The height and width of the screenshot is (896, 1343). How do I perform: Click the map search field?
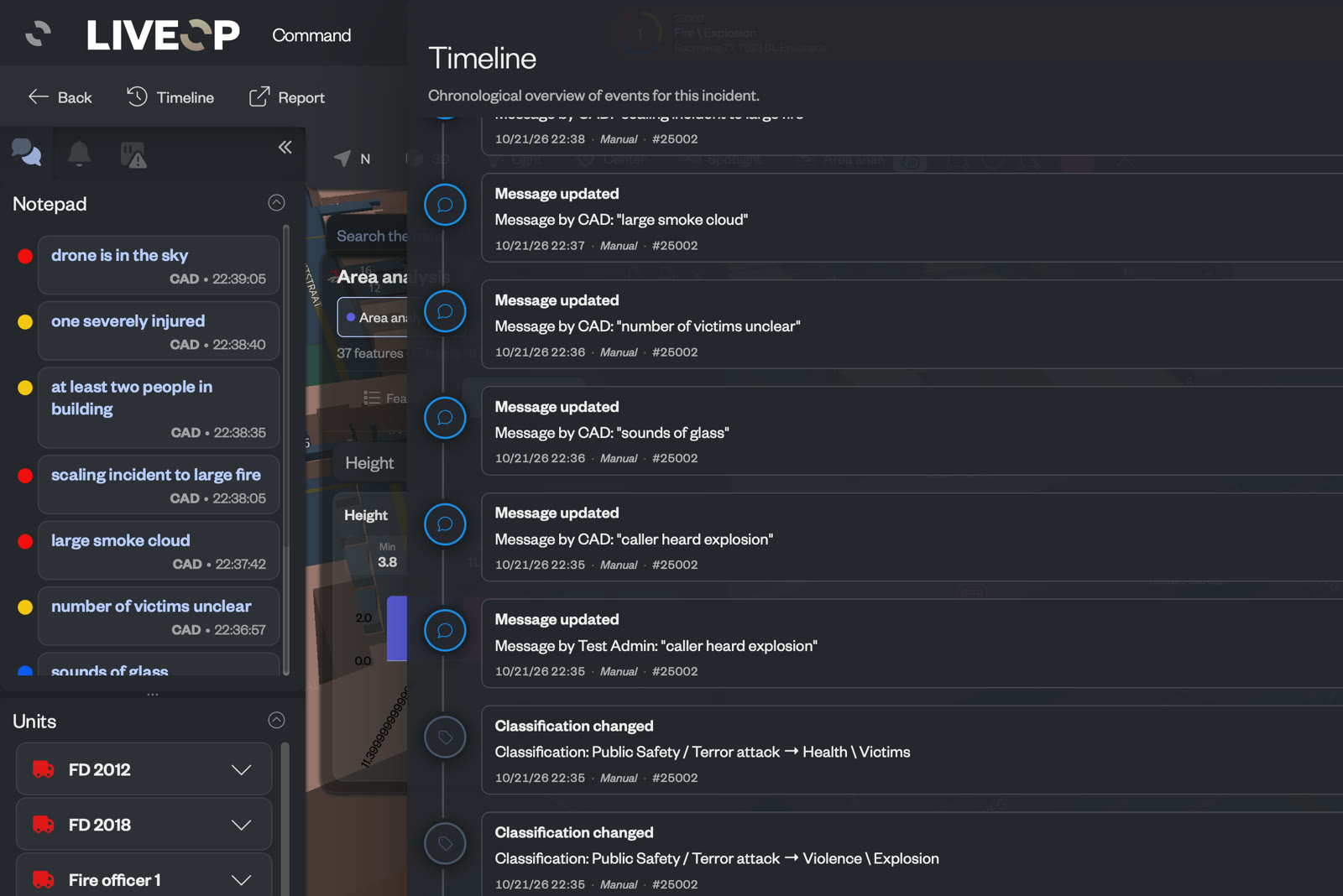point(372,237)
